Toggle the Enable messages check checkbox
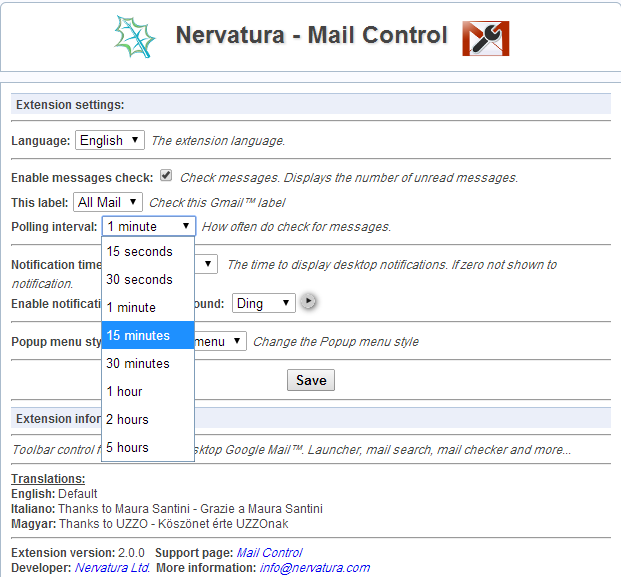The height and width of the screenshot is (577, 621). click(x=166, y=175)
